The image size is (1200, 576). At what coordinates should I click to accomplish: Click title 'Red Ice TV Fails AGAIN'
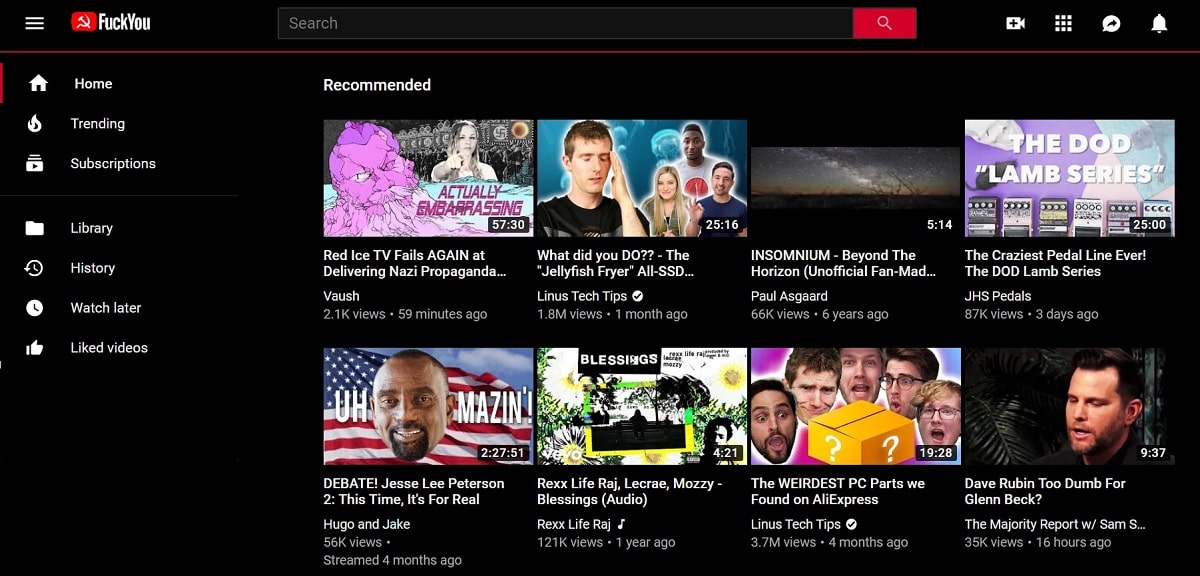coord(415,263)
